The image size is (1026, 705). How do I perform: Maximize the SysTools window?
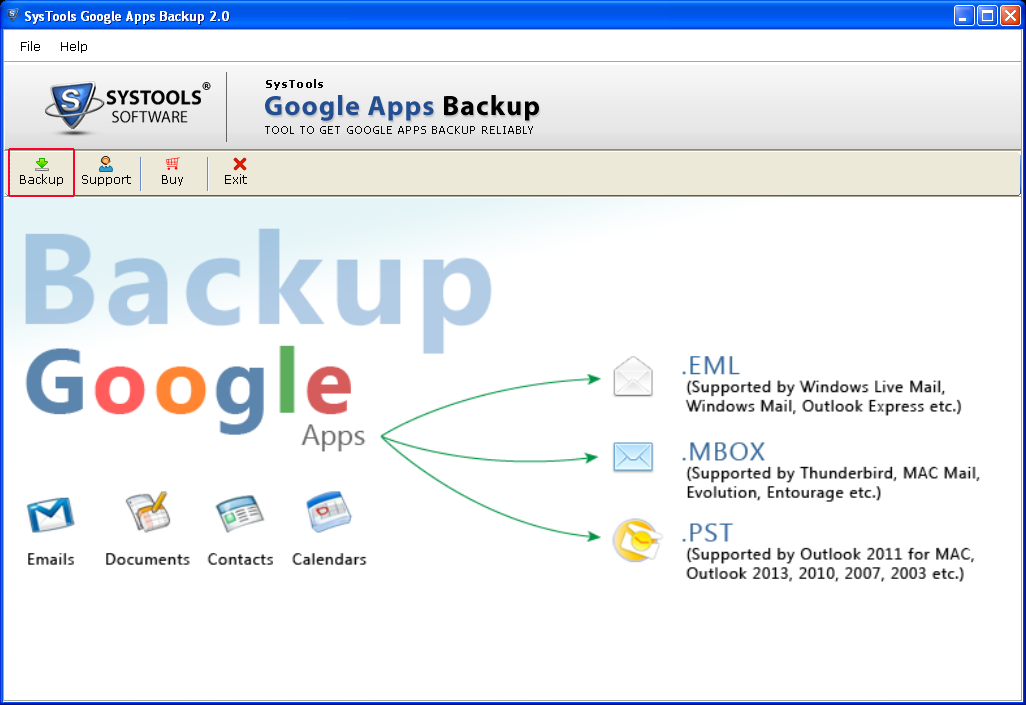pos(987,16)
